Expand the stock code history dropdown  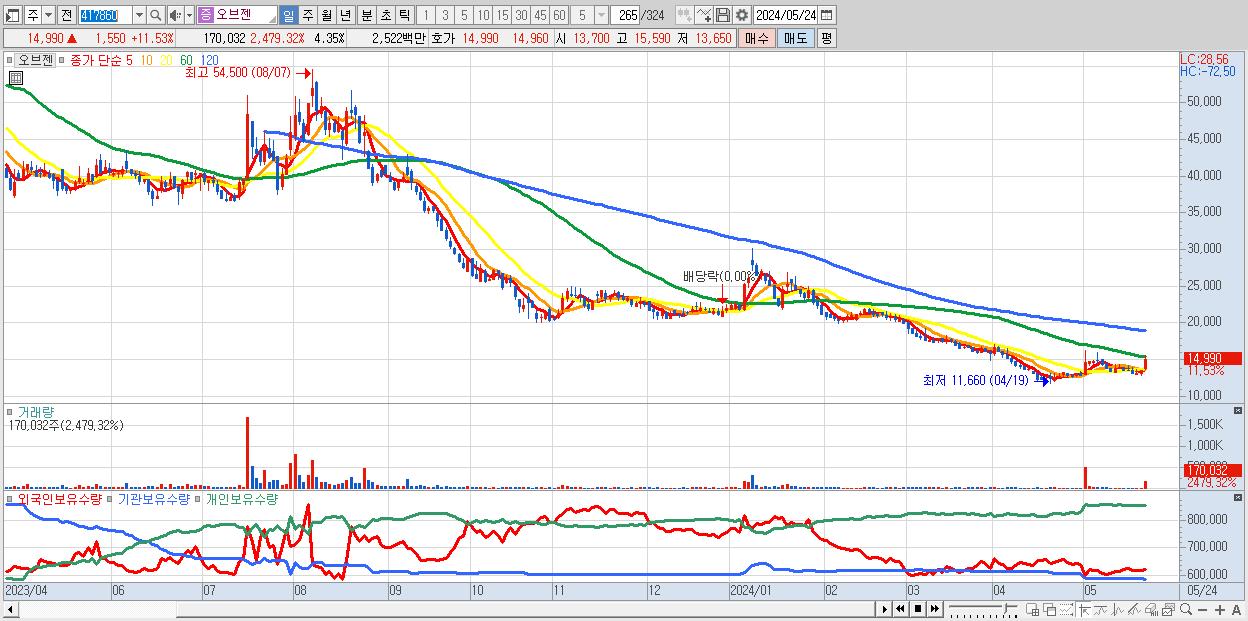[x=139, y=15]
